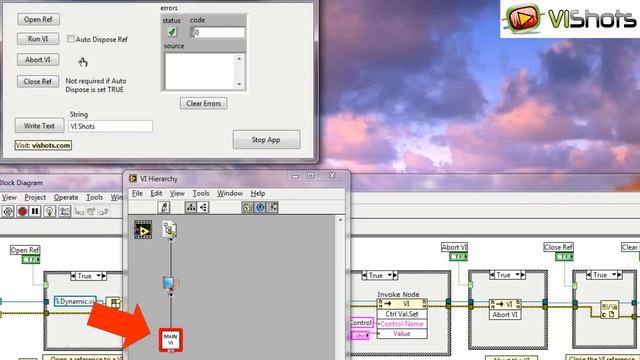Click the Ctrl Val.Set method row

[402, 314]
